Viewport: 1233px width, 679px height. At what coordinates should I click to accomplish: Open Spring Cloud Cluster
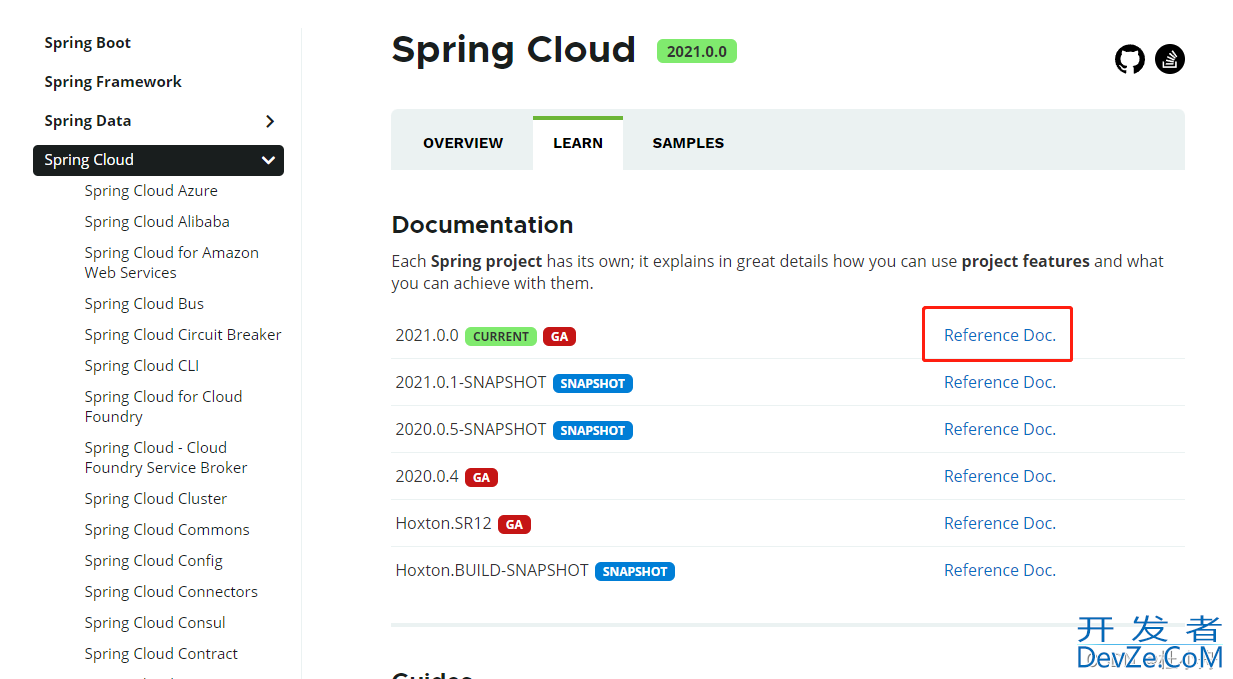(156, 499)
